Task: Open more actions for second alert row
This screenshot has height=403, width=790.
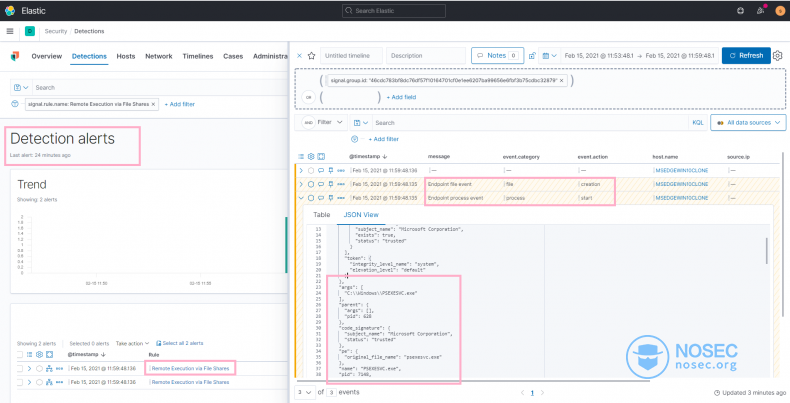Action: click(59, 382)
